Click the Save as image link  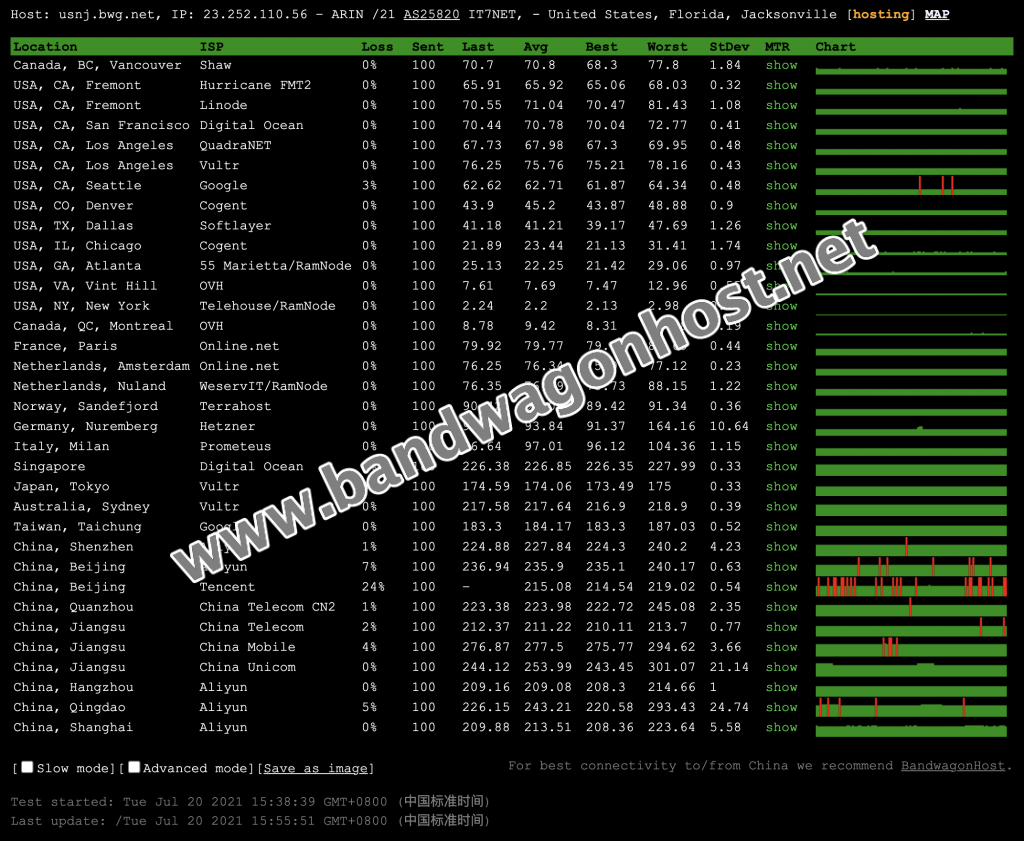click(316, 769)
